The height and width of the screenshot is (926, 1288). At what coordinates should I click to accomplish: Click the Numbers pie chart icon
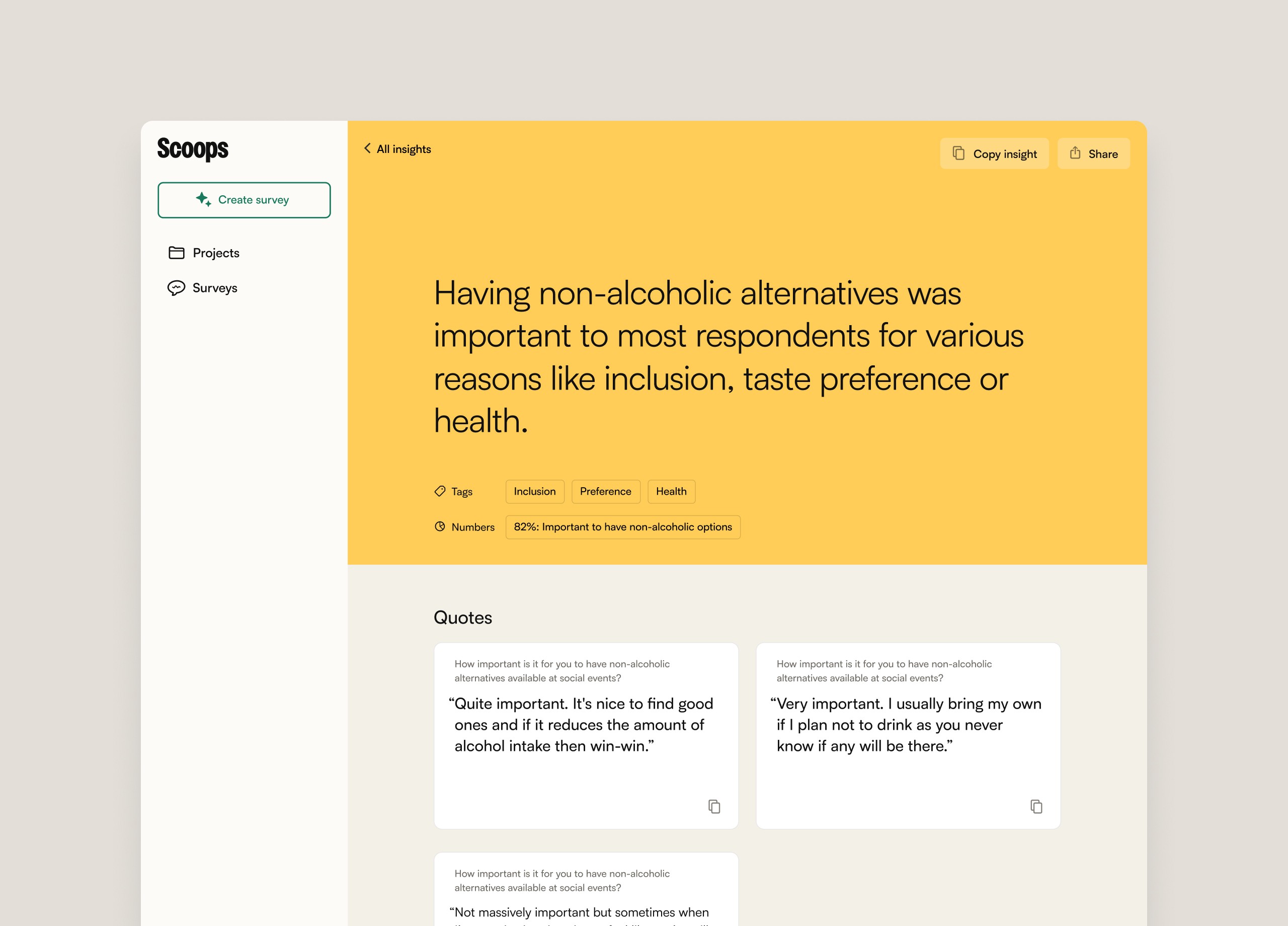[440, 526]
